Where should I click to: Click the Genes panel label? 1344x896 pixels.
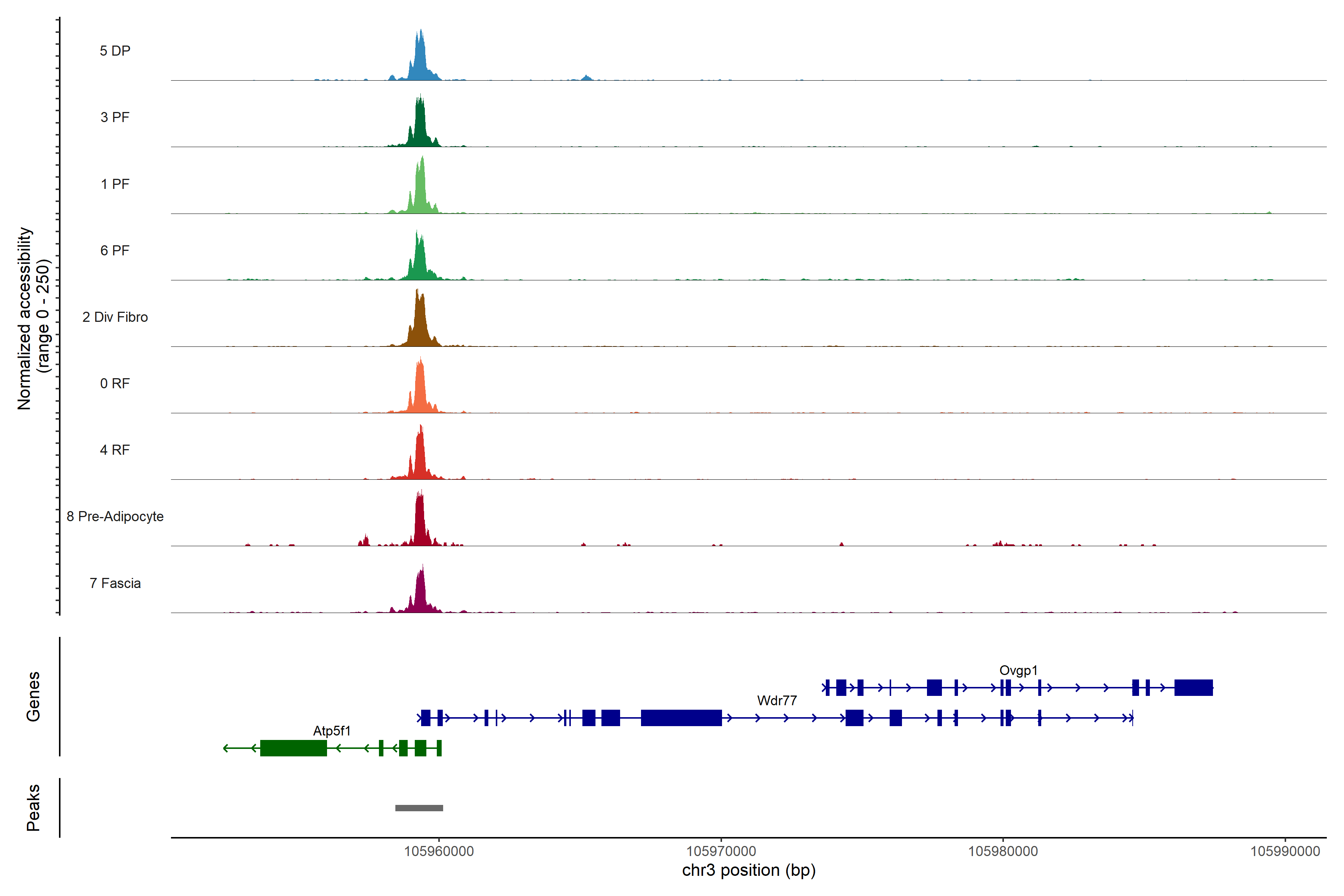click(33, 697)
